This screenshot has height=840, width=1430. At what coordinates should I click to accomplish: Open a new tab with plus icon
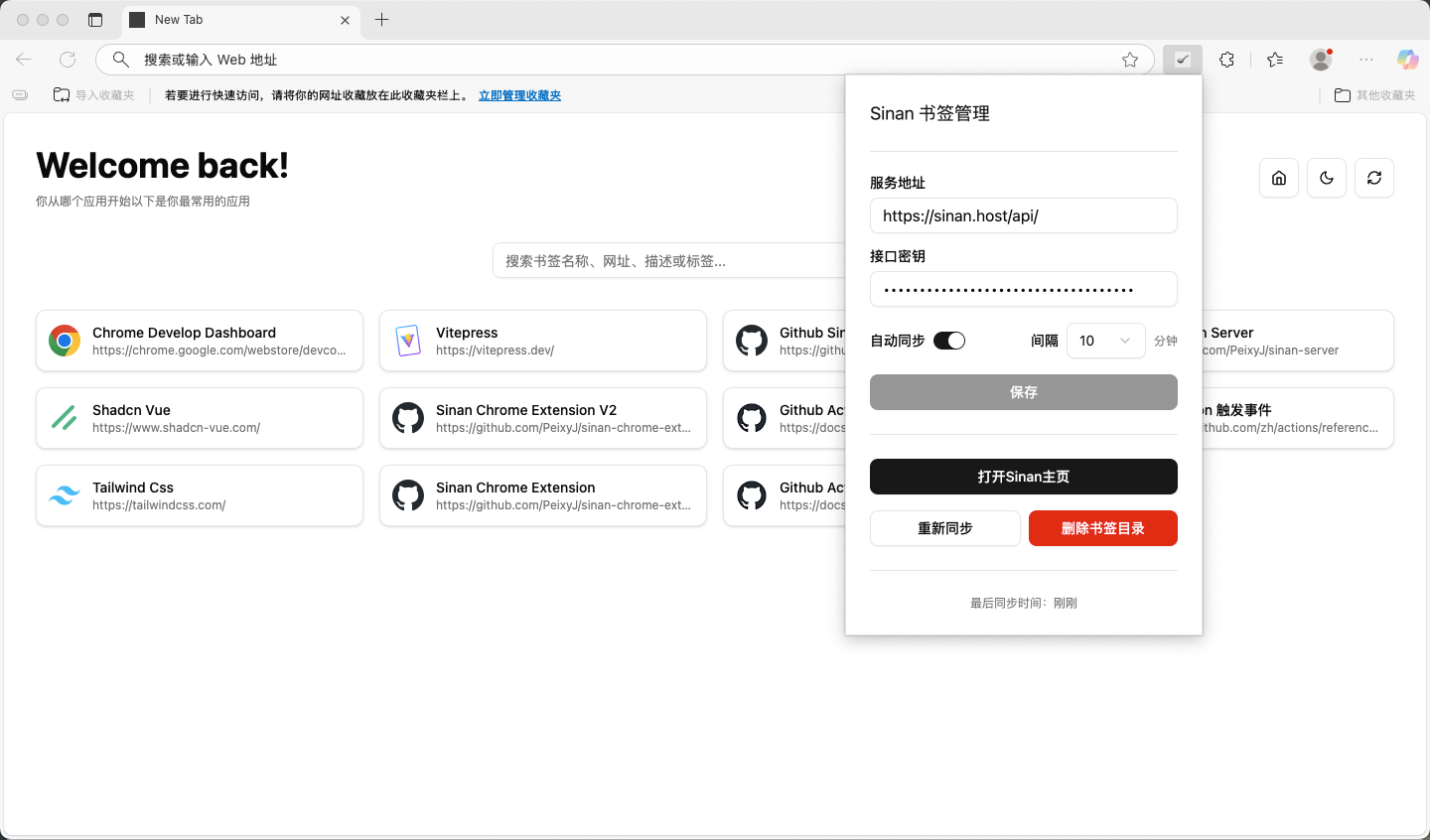[381, 20]
